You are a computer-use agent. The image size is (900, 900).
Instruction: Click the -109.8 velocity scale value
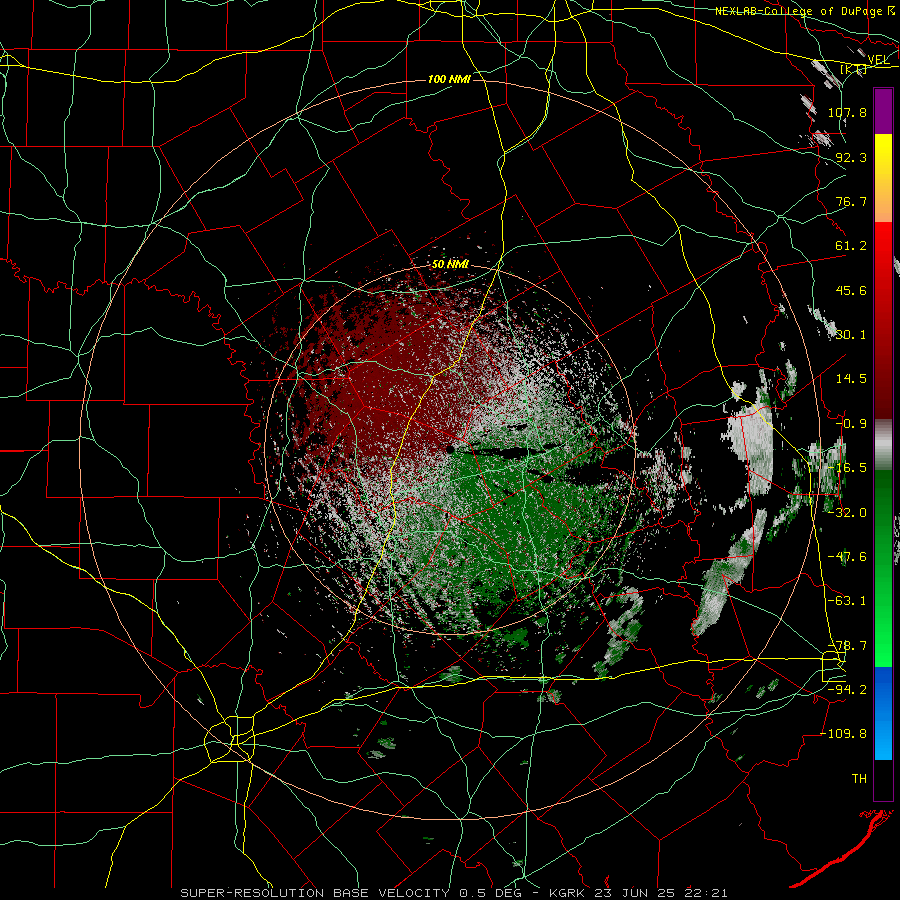click(x=843, y=734)
